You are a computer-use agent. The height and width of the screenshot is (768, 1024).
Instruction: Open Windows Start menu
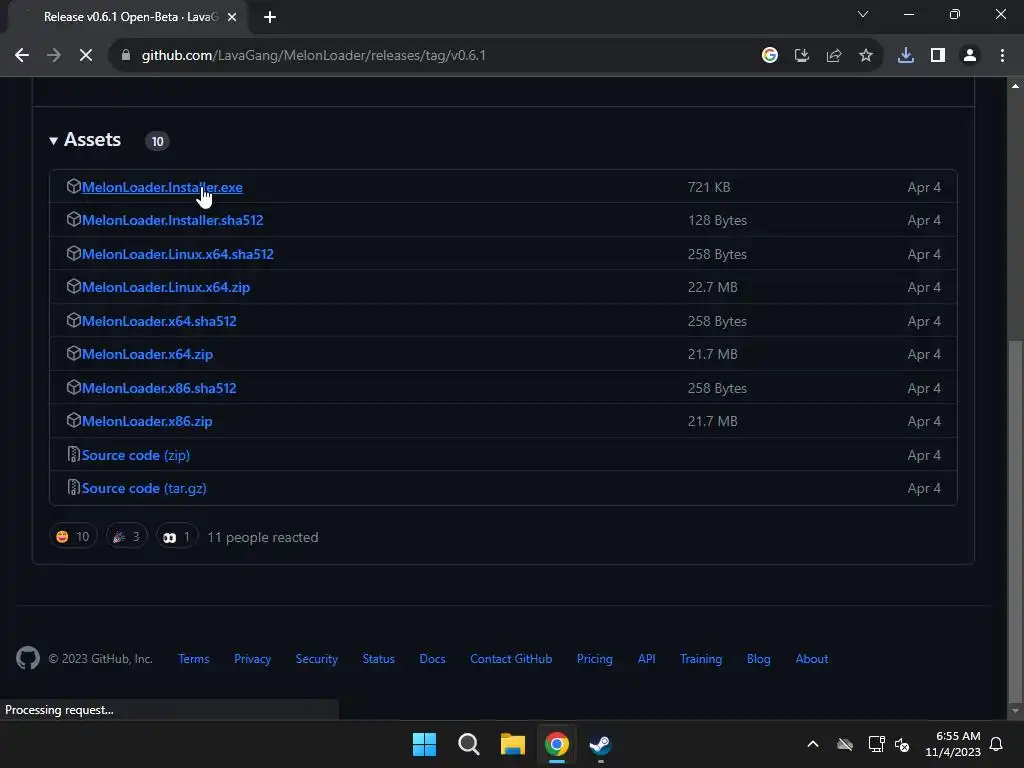tap(424, 744)
